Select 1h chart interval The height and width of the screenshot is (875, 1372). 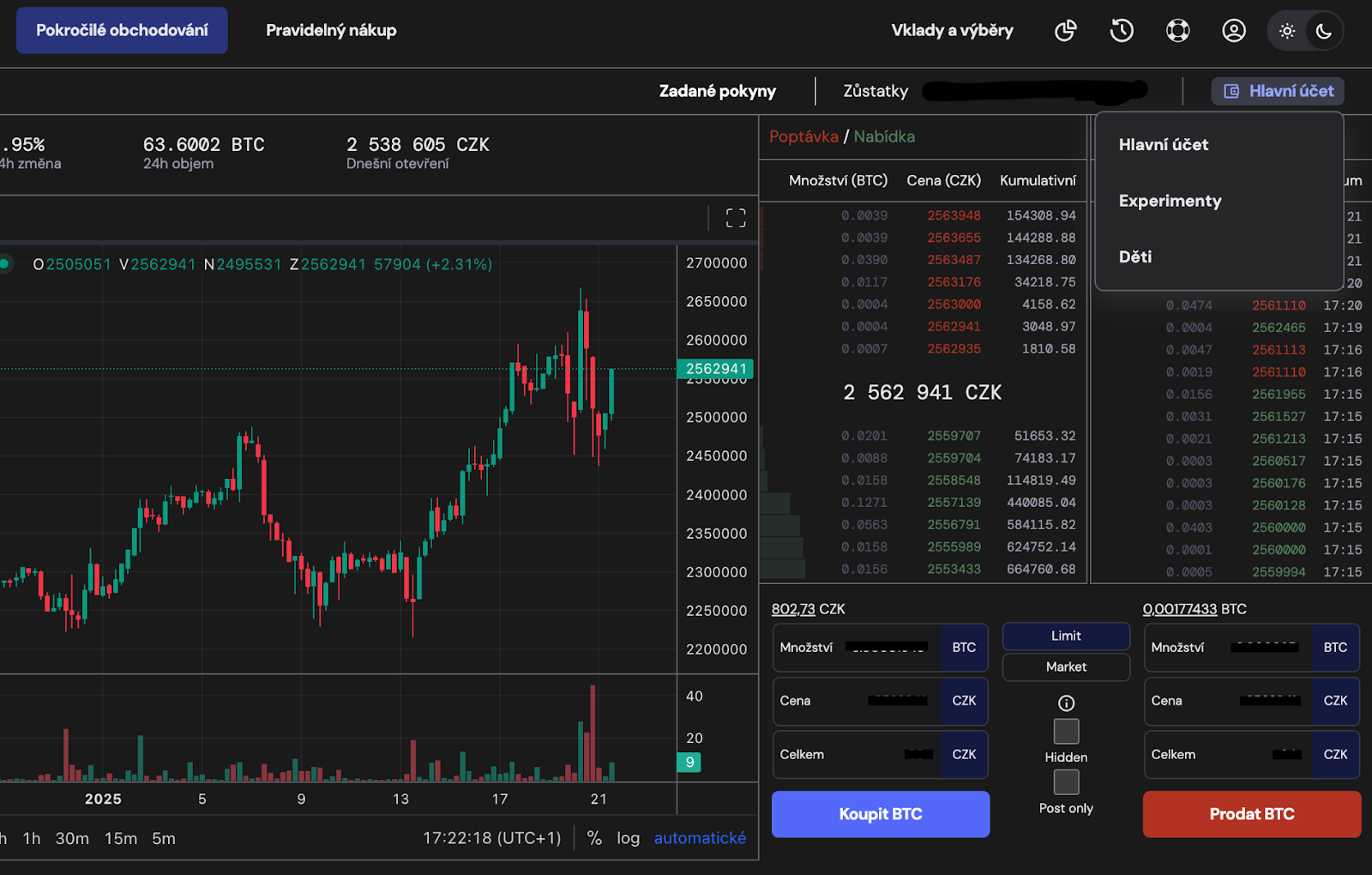coord(32,838)
